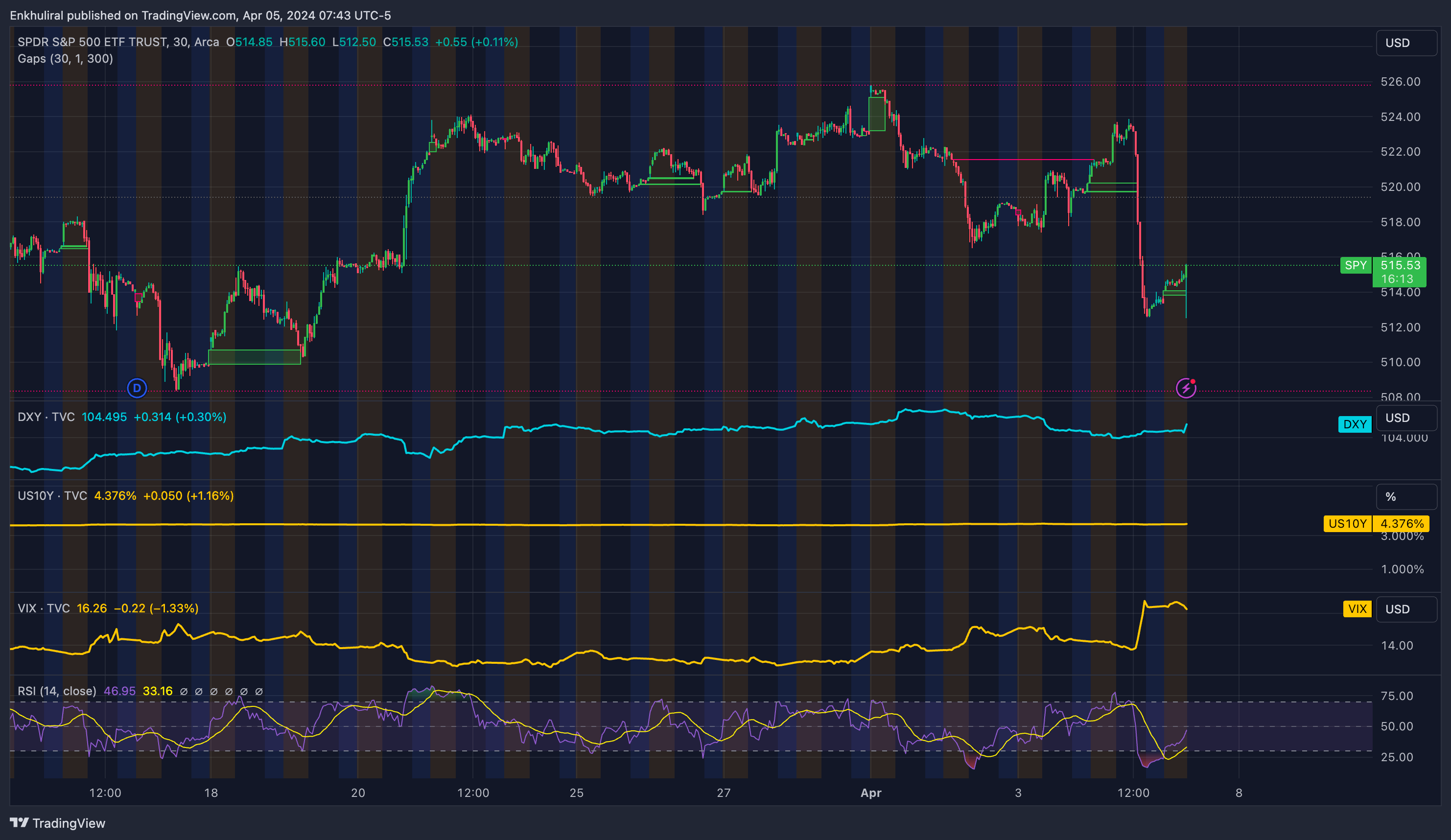Click the yellow VIX axis label tag
Viewport: 1451px width, 840px height.
coord(1357,609)
